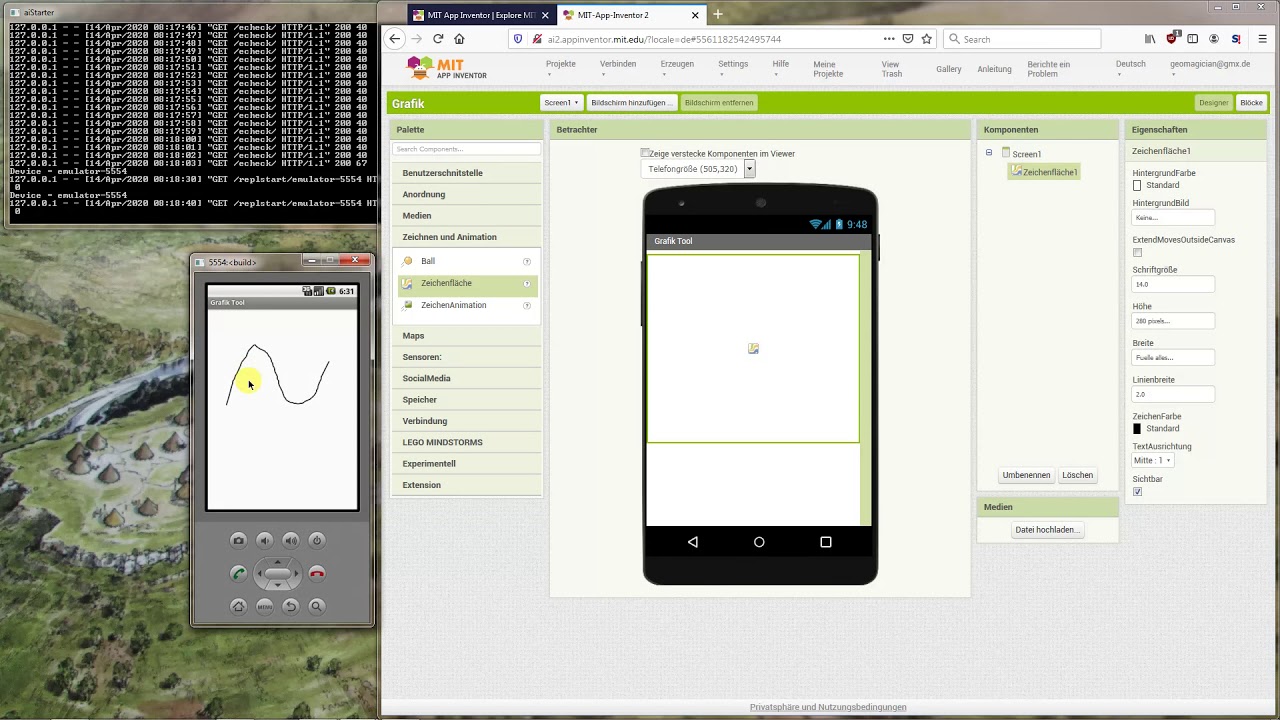1280x720 pixels.
Task: Select Zeichenfläche1 in the components tree
Action: tap(1044, 172)
